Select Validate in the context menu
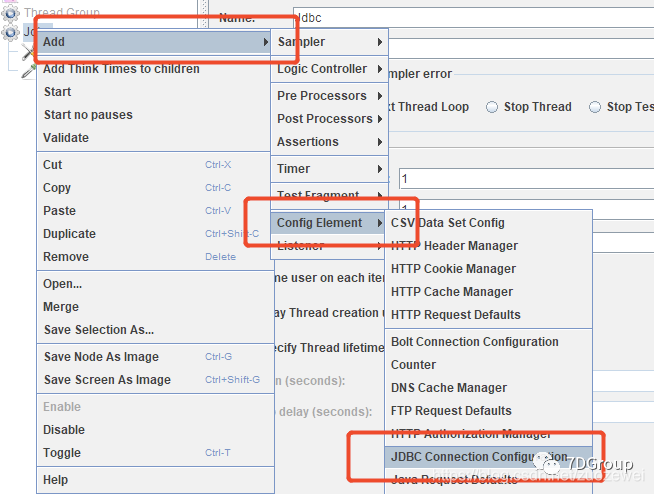The width and height of the screenshot is (654, 494). tap(153, 138)
